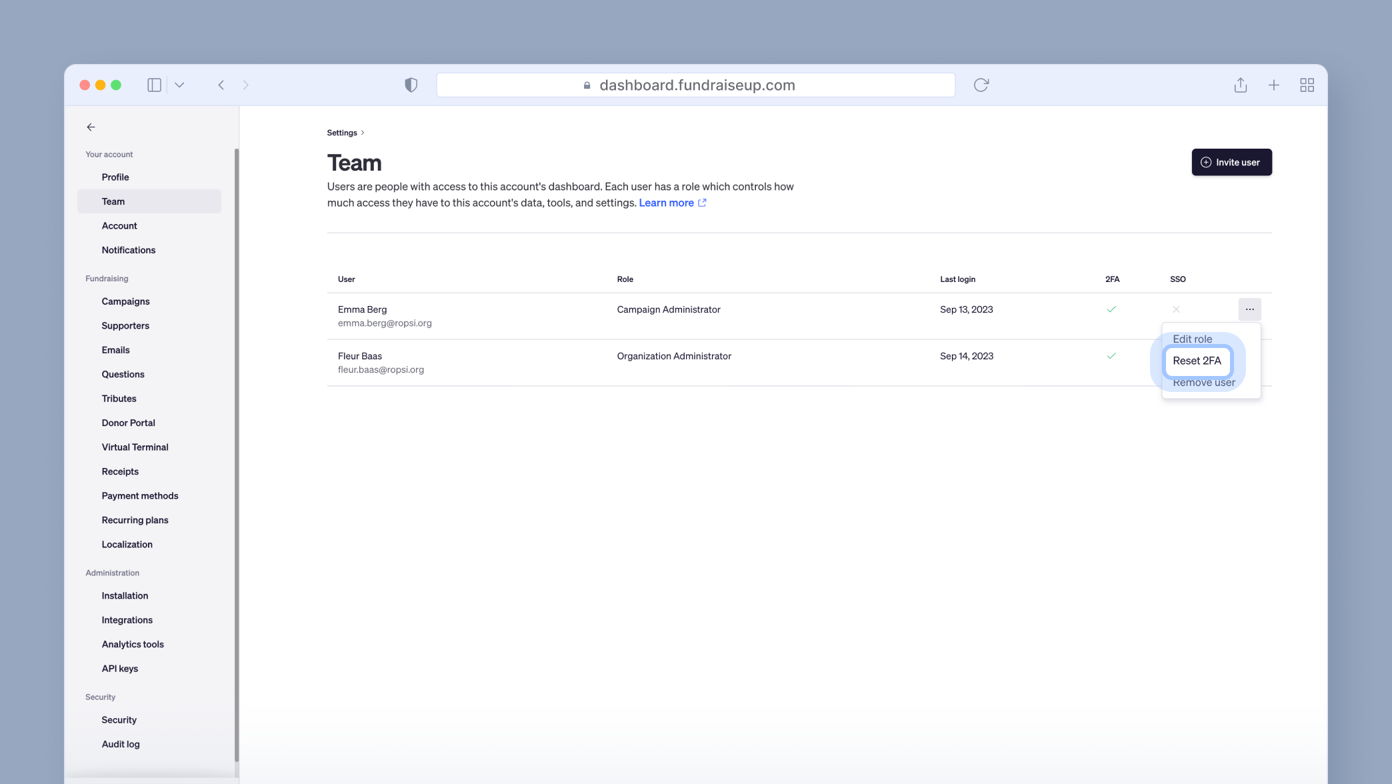This screenshot has width=1392, height=784.
Task: Click the shield icon near the address bar
Action: tap(410, 85)
